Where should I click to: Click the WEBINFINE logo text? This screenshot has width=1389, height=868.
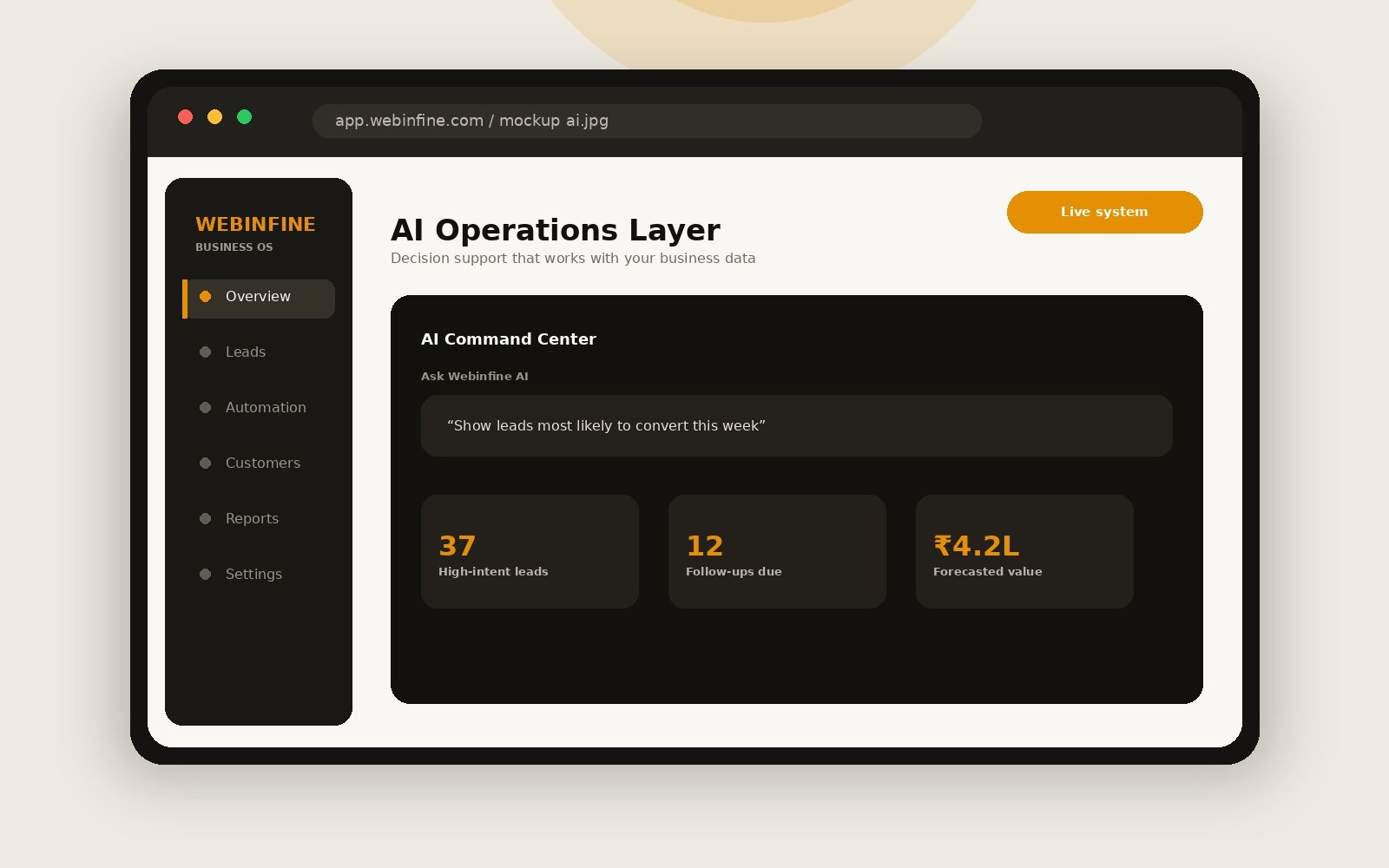[255, 225]
